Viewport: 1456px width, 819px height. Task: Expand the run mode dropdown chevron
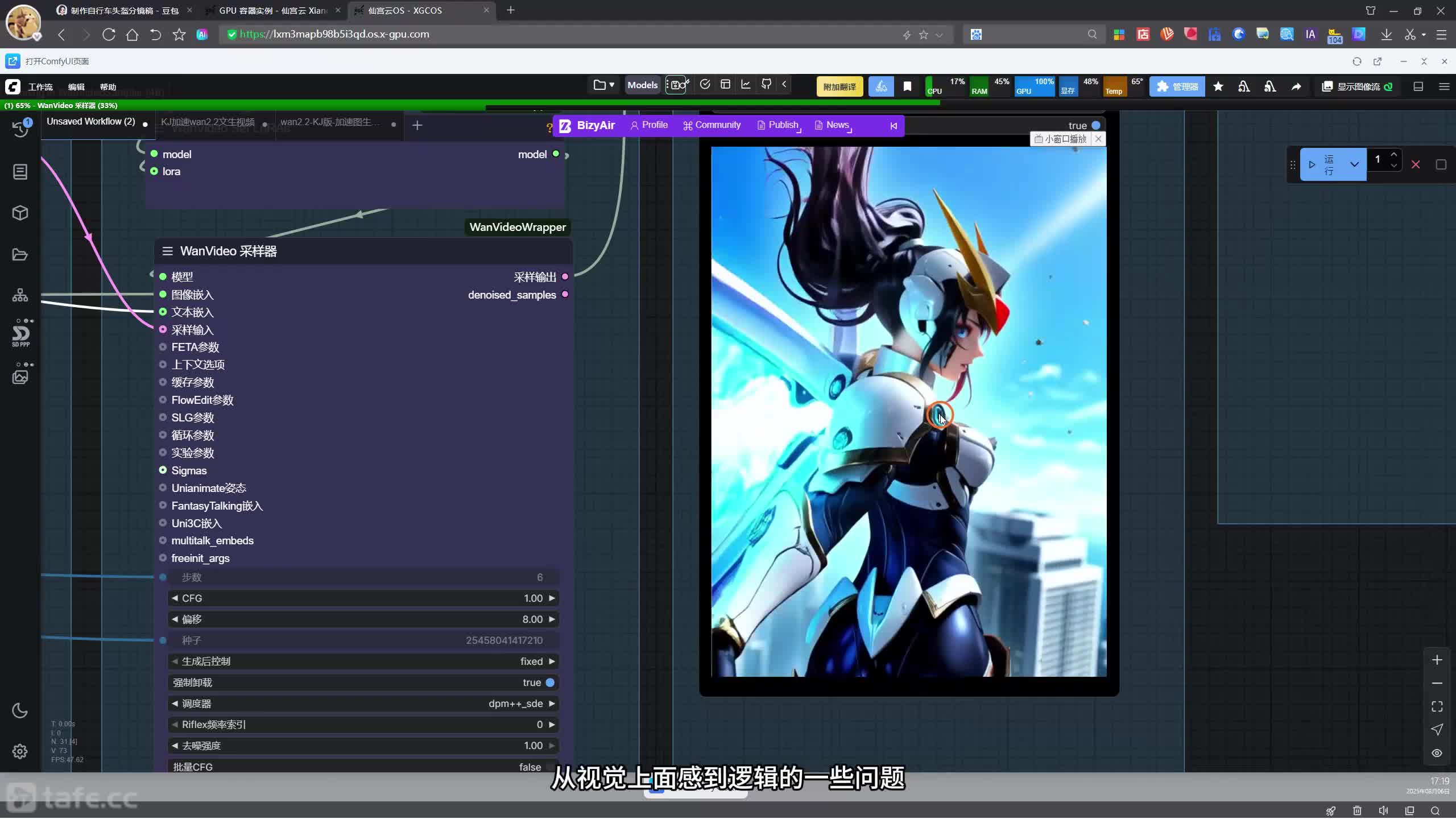[x=1354, y=164]
